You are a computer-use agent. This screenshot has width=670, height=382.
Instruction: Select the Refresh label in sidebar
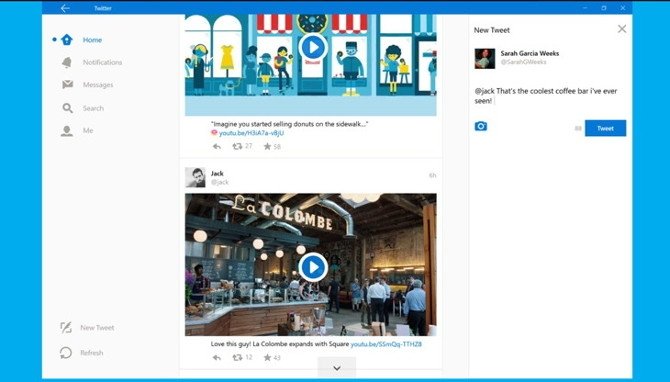[x=92, y=353]
